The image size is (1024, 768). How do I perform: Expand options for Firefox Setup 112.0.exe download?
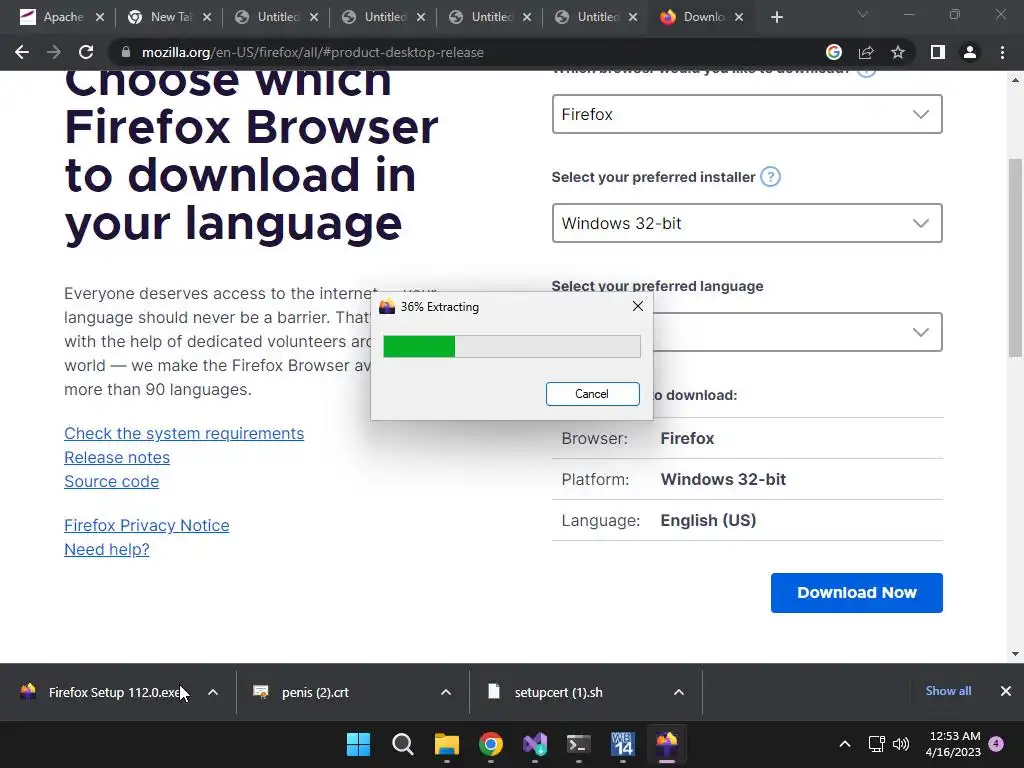pos(213,692)
